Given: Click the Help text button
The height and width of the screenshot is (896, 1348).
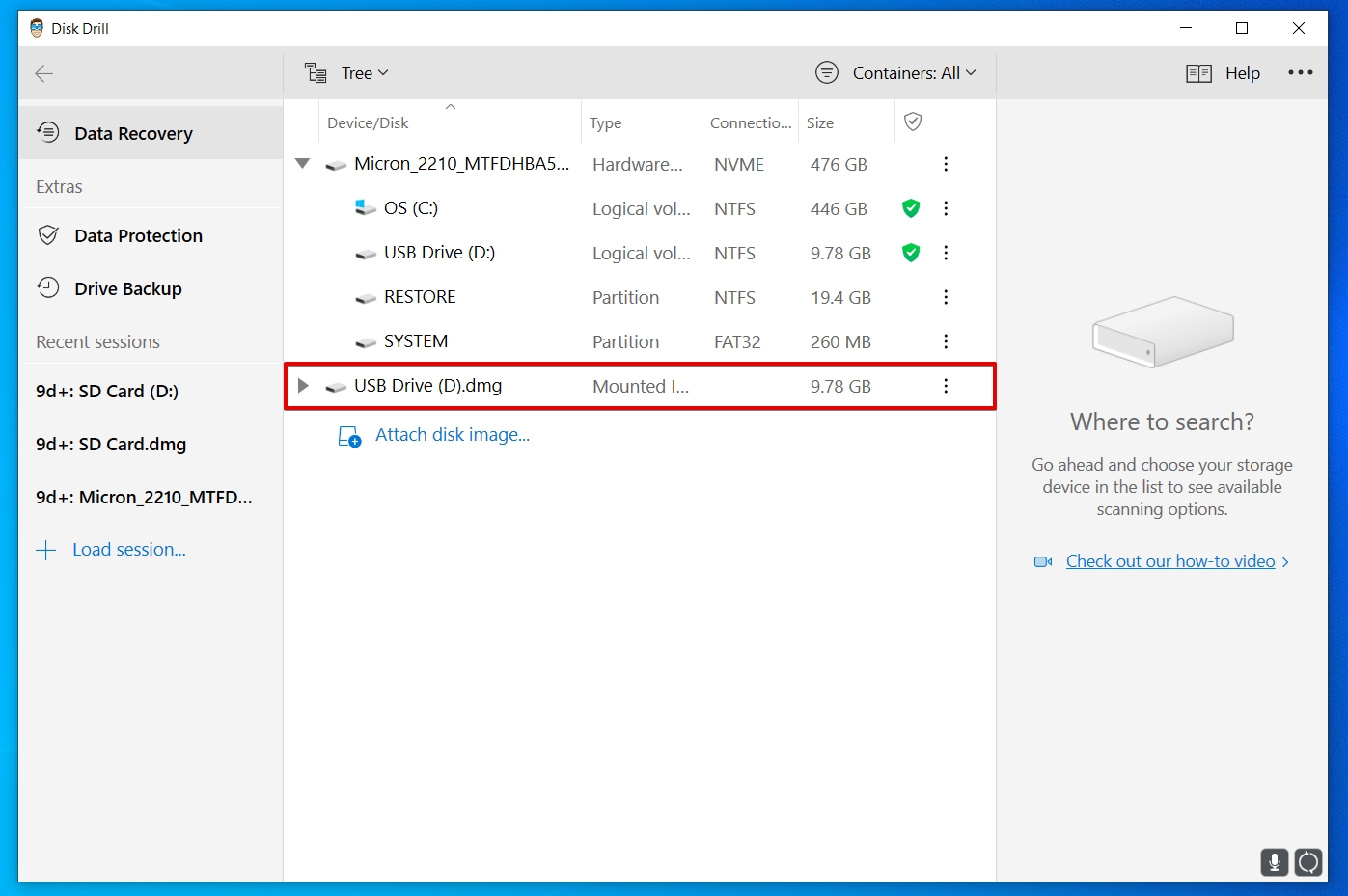Looking at the screenshot, I should pos(1243,73).
